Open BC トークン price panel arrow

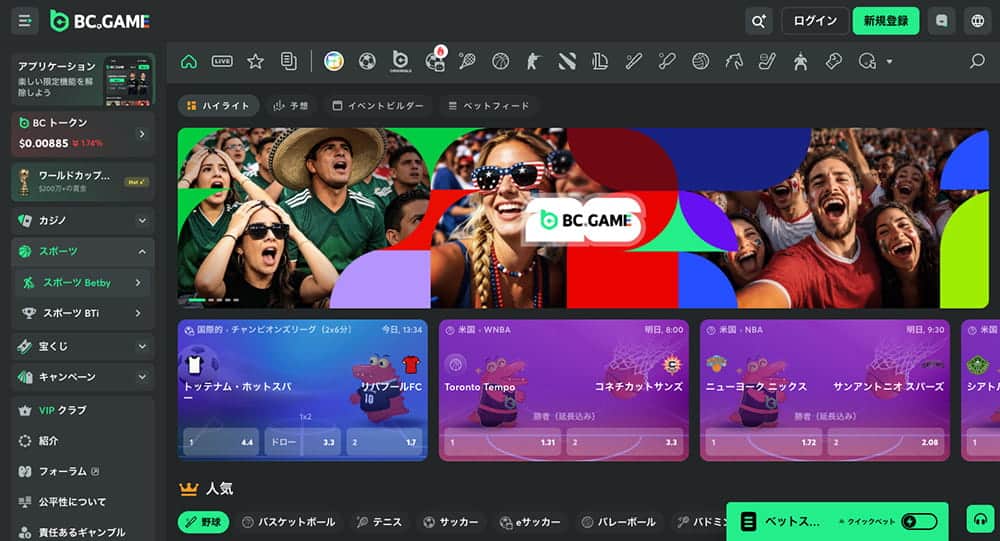(142, 134)
